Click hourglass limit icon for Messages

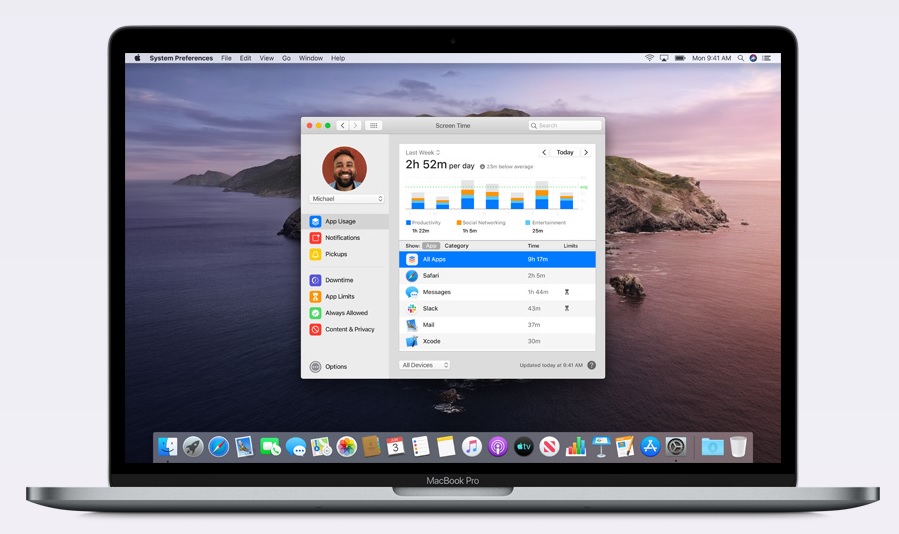(566, 292)
